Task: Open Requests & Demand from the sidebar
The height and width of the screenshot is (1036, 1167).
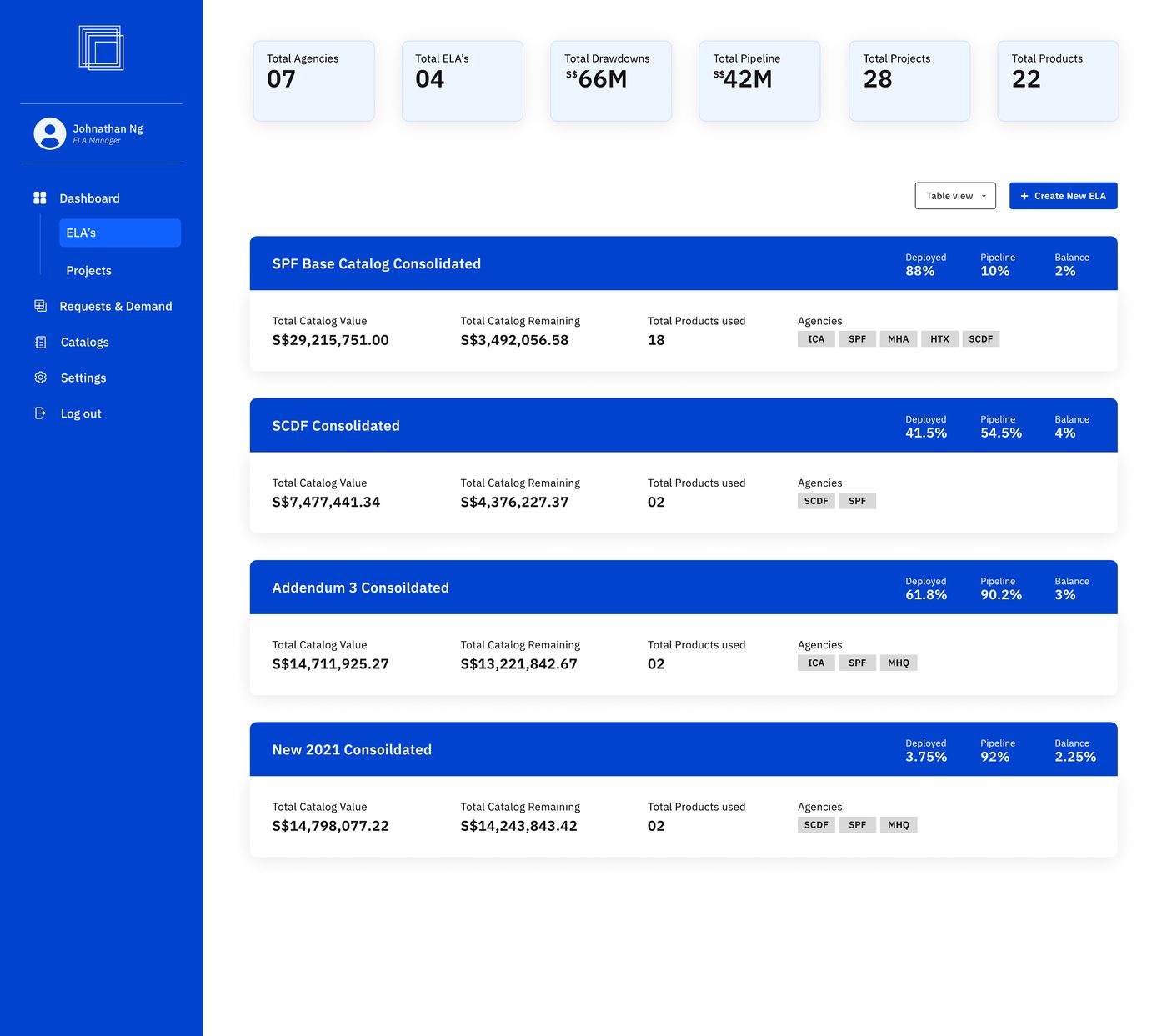Action: [116, 307]
